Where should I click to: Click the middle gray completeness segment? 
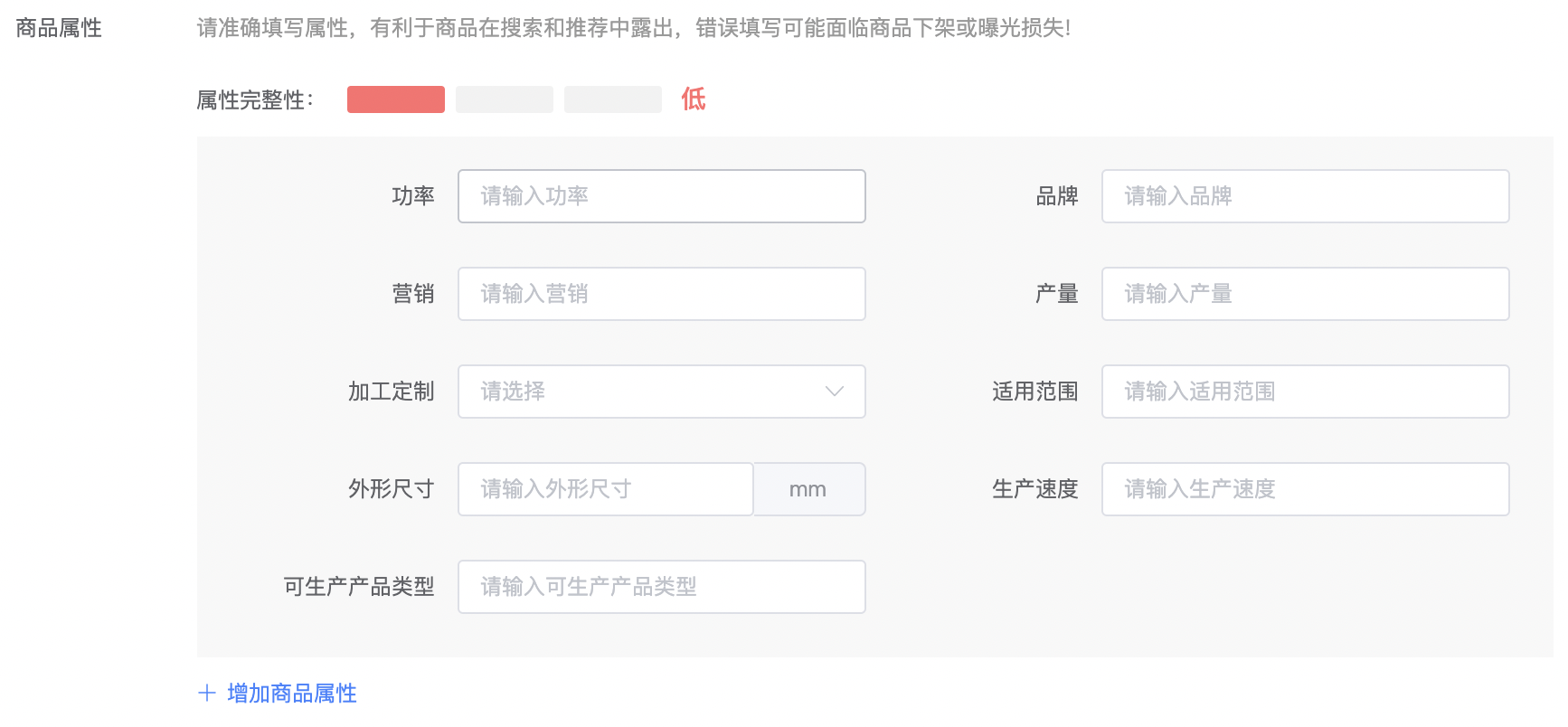click(505, 99)
